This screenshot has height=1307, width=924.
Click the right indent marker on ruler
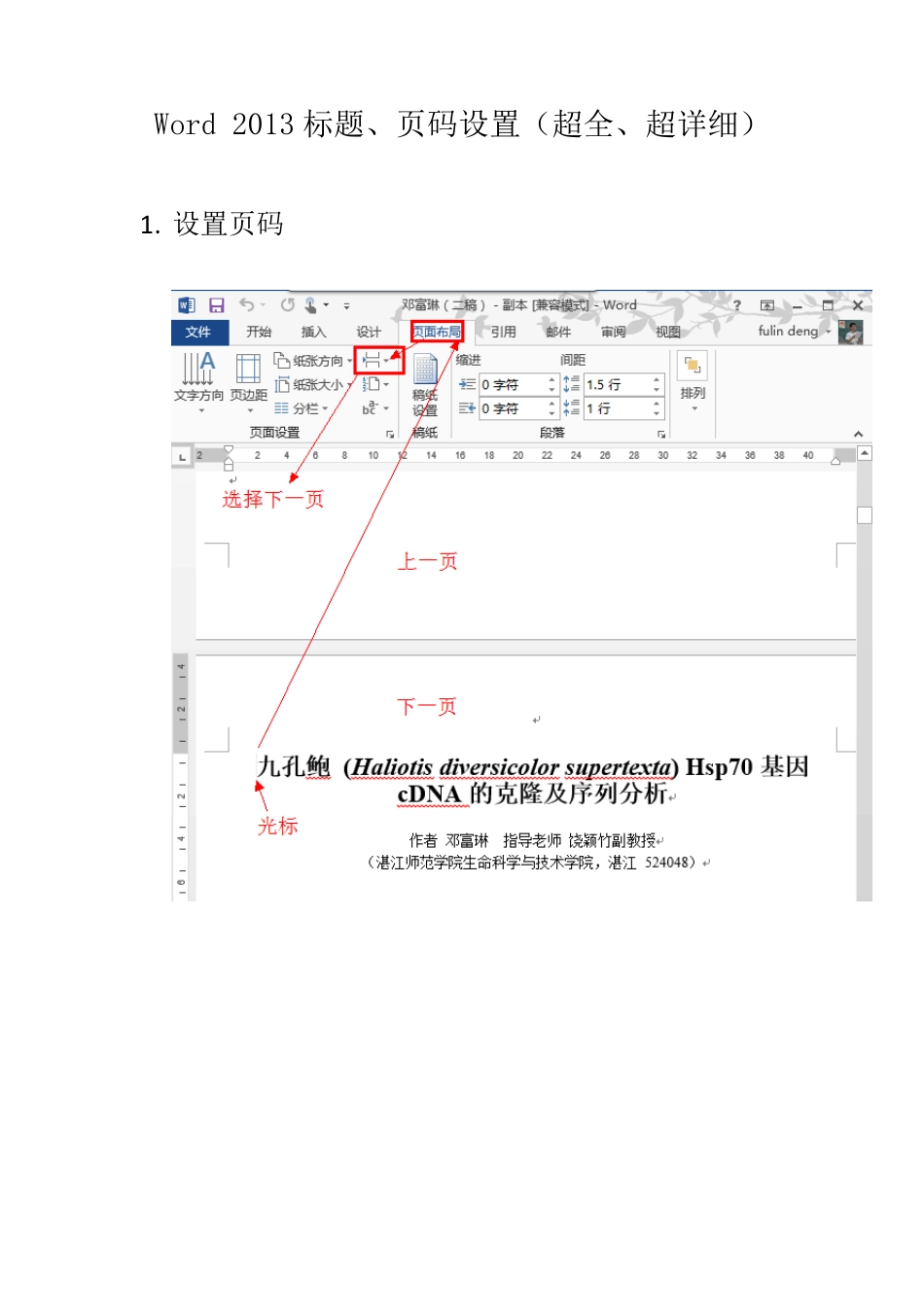835,461
